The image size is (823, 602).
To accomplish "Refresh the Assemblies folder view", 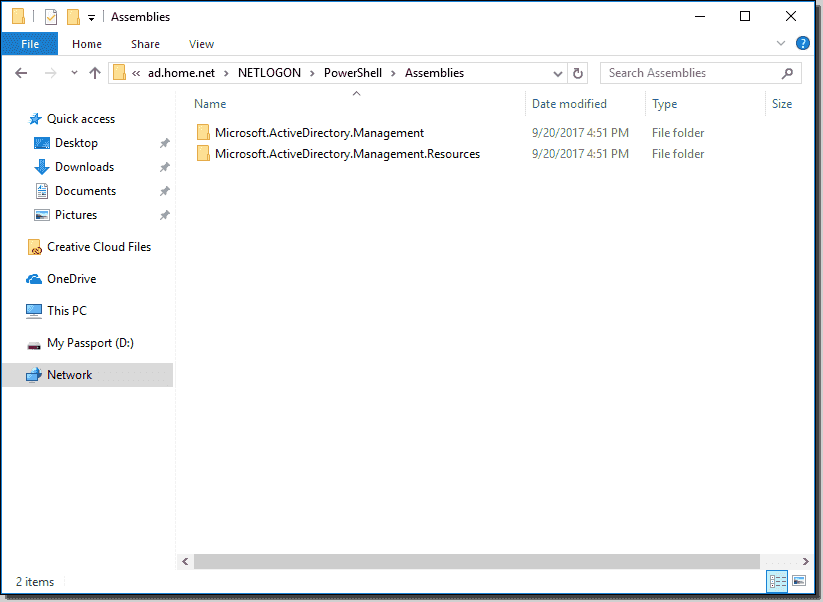I will [577, 73].
